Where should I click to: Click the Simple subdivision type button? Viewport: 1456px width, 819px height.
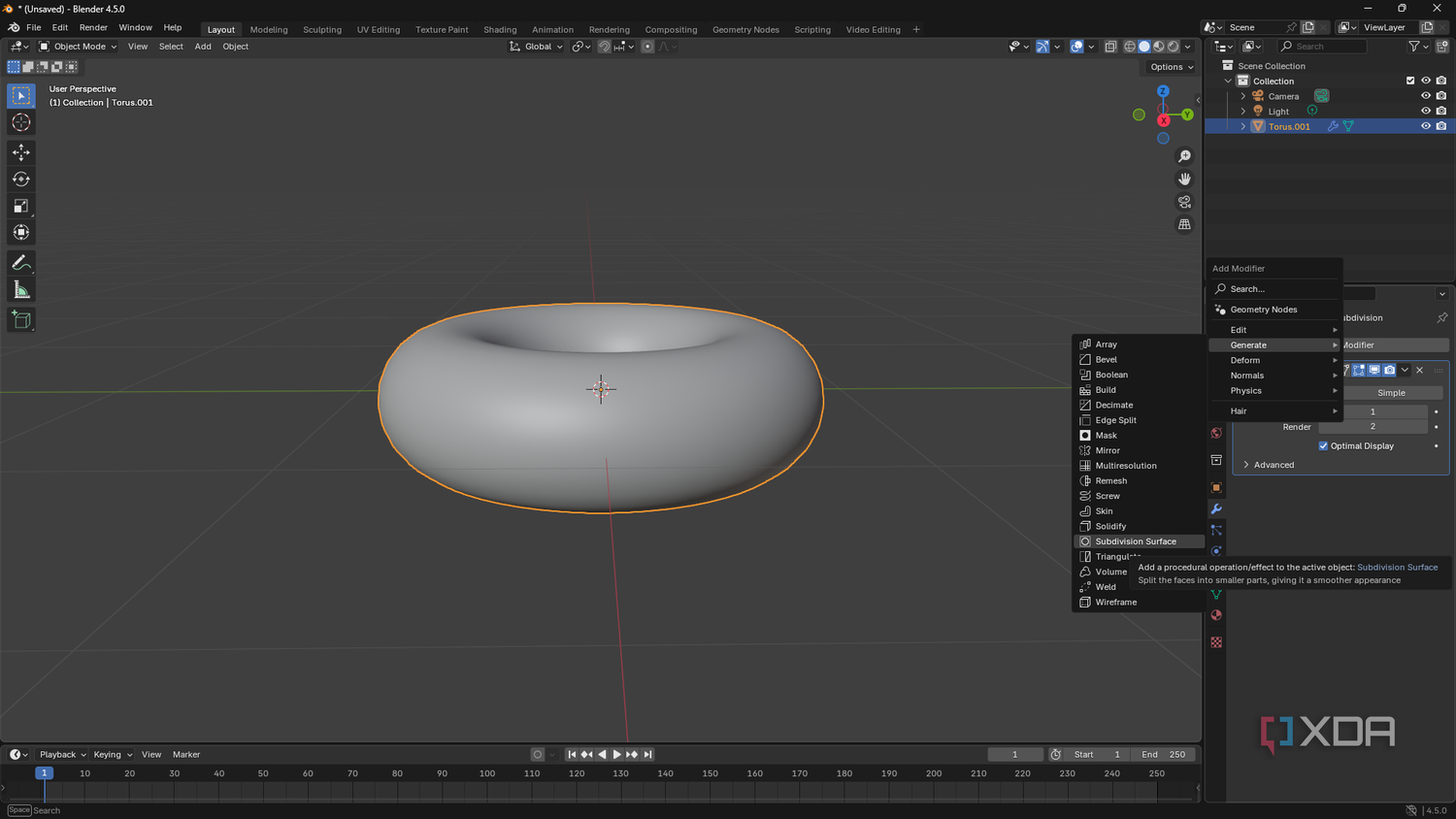click(1391, 393)
